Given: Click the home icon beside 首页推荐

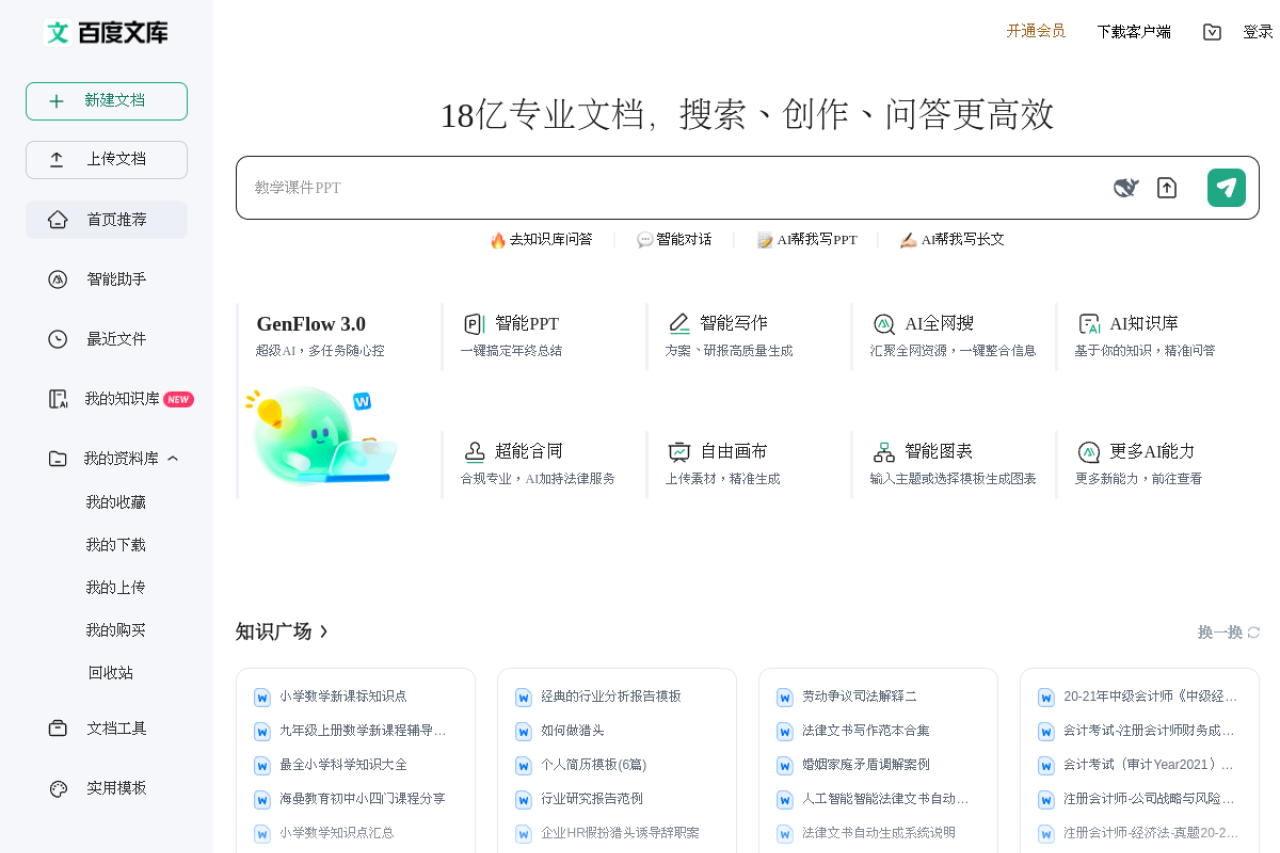Looking at the screenshot, I should coord(58,220).
